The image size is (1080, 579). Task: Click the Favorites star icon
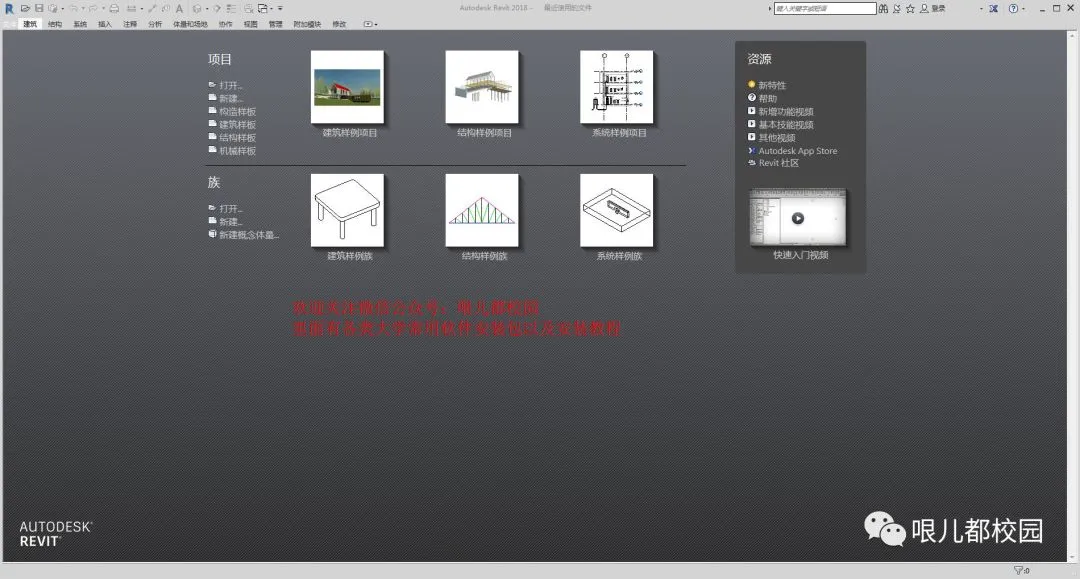click(x=910, y=8)
